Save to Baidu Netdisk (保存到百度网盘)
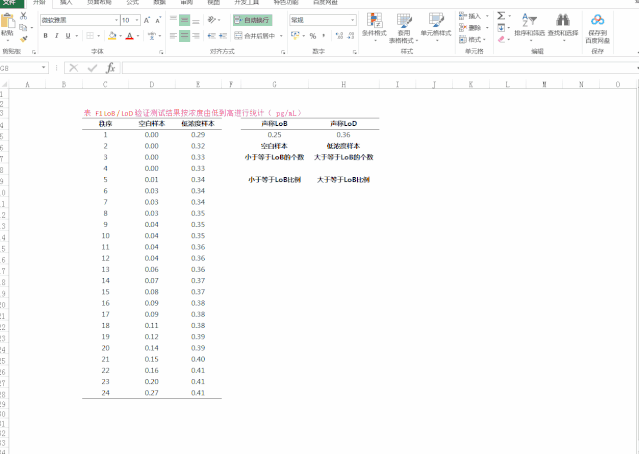This screenshot has width=639, height=454. [x=597, y=26]
